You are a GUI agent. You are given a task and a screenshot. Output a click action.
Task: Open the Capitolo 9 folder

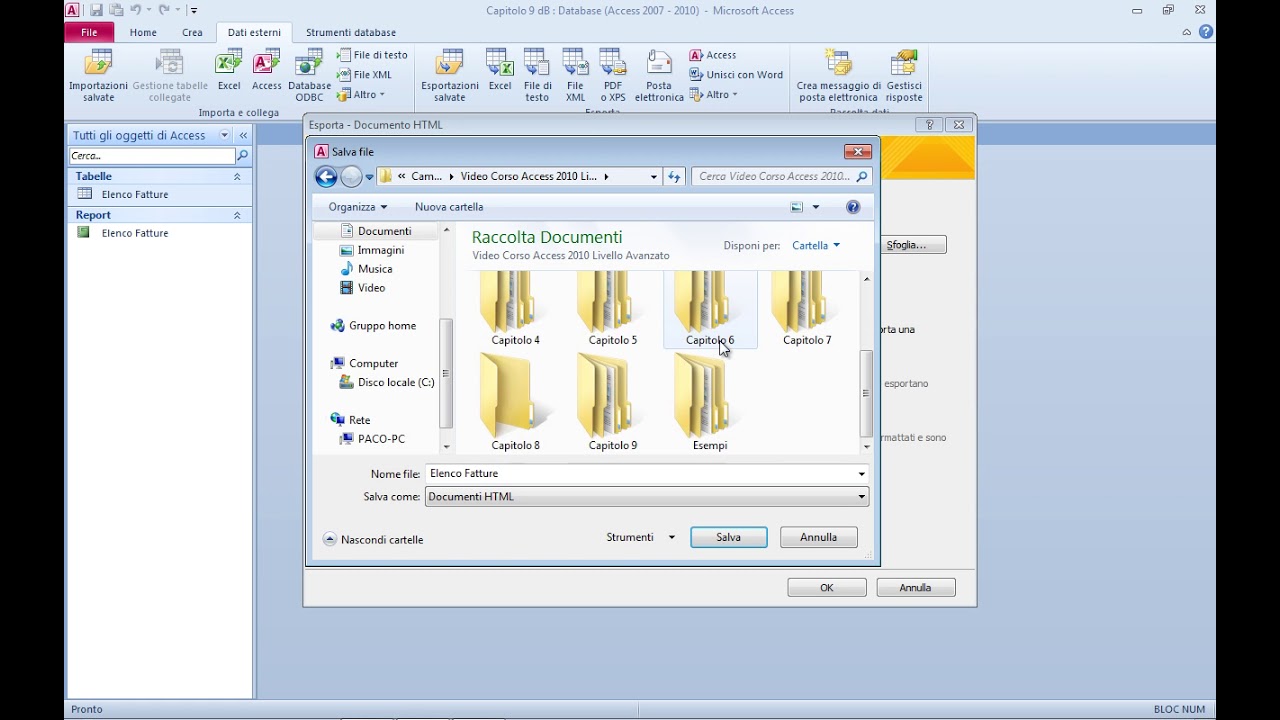coord(613,402)
